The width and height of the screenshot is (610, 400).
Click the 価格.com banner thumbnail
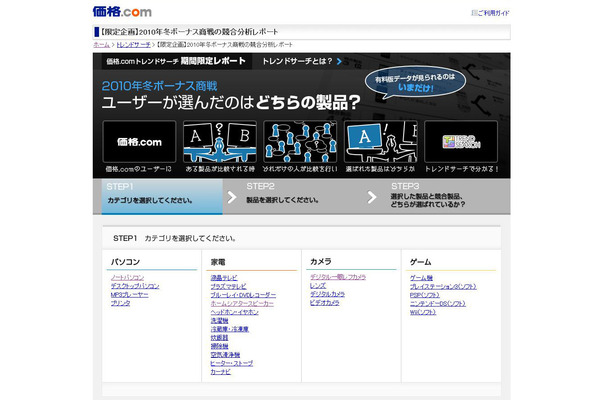[139, 142]
